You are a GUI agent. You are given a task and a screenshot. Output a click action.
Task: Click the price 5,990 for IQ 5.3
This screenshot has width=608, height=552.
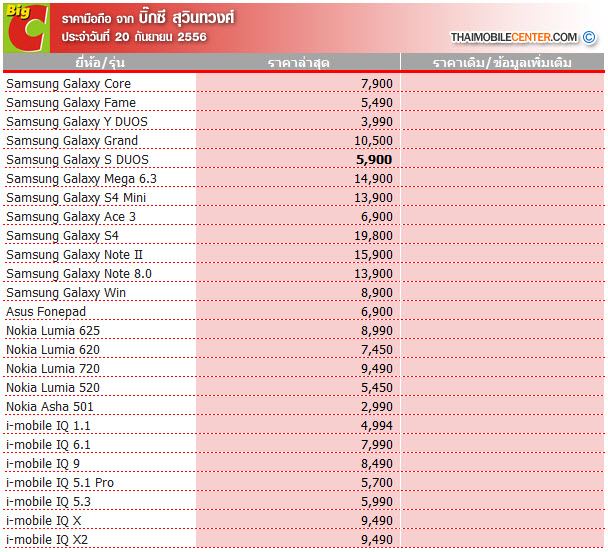tap(377, 502)
